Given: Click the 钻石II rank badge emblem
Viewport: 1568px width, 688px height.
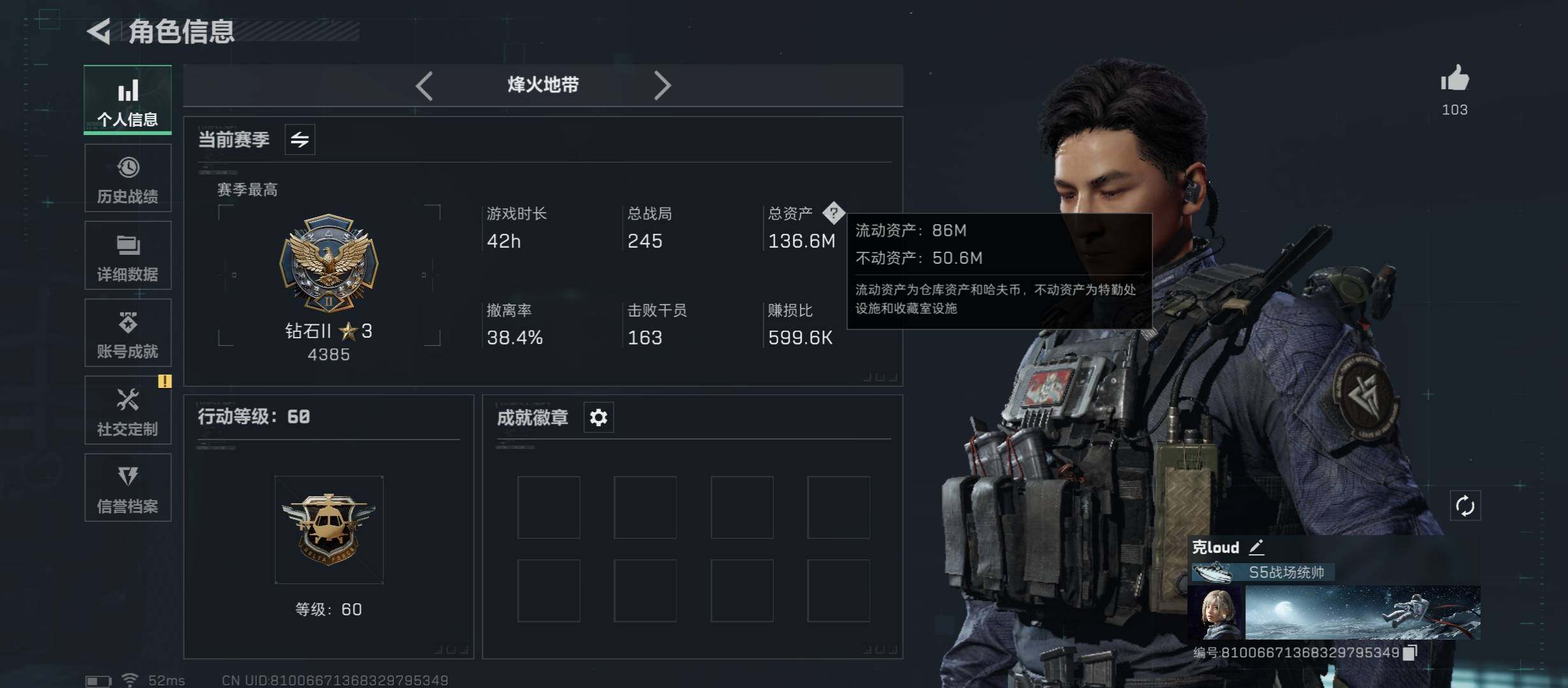Looking at the screenshot, I should [x=329, y=262].
